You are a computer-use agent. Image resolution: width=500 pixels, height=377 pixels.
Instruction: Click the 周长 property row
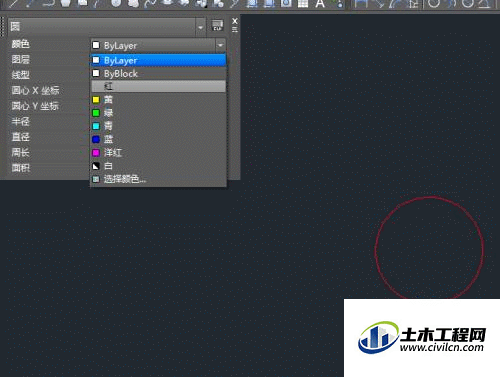pos(49,152)
